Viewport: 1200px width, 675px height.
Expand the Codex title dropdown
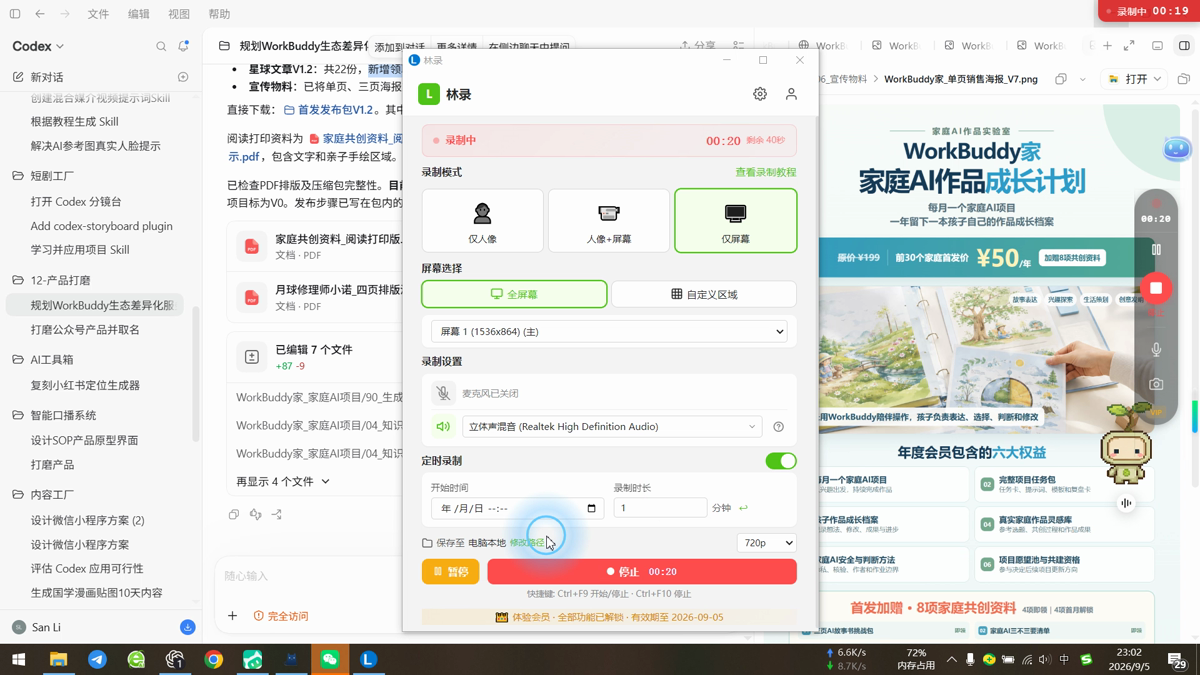tap(38, 46)
